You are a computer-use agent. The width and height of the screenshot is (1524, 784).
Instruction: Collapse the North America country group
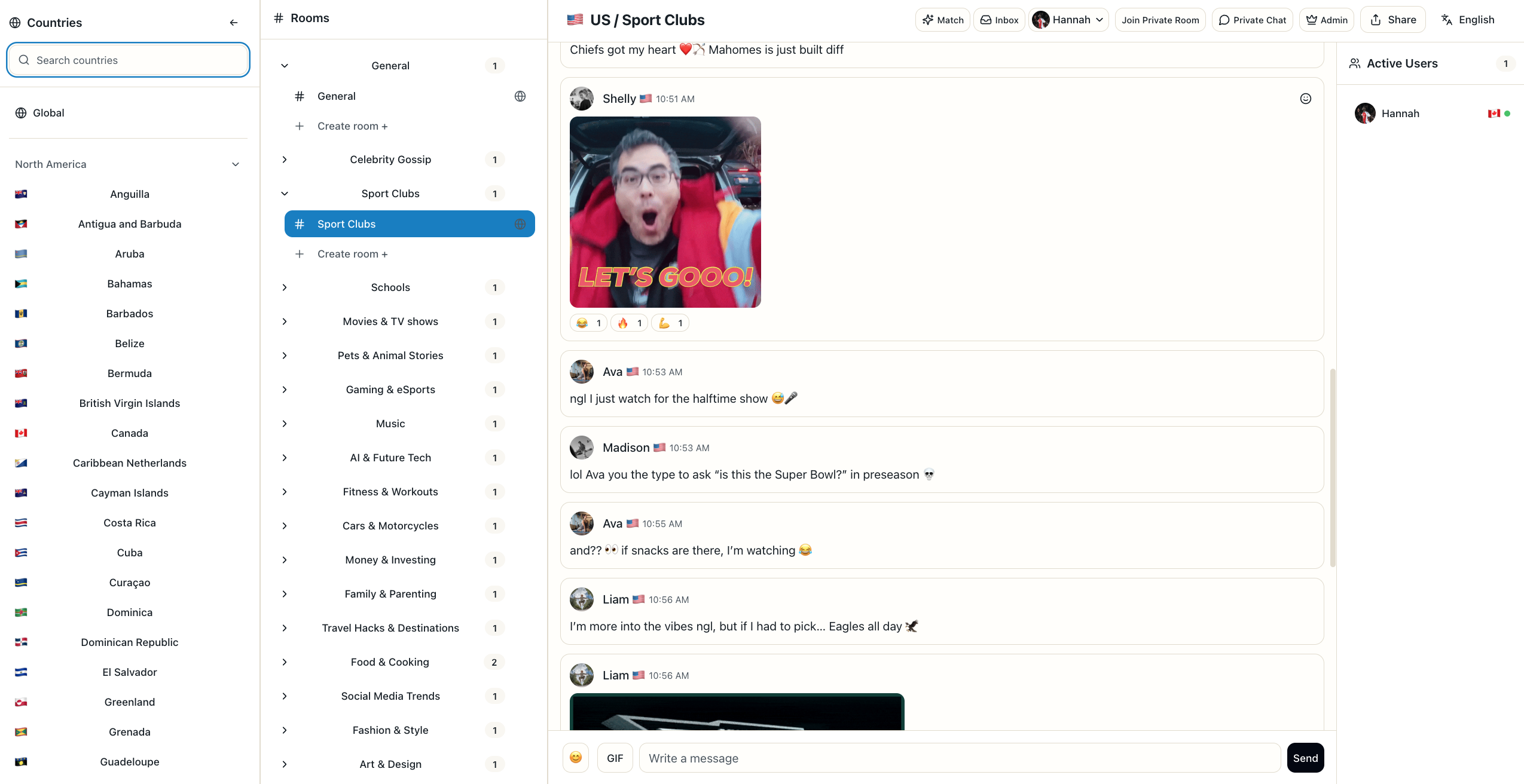236,164
